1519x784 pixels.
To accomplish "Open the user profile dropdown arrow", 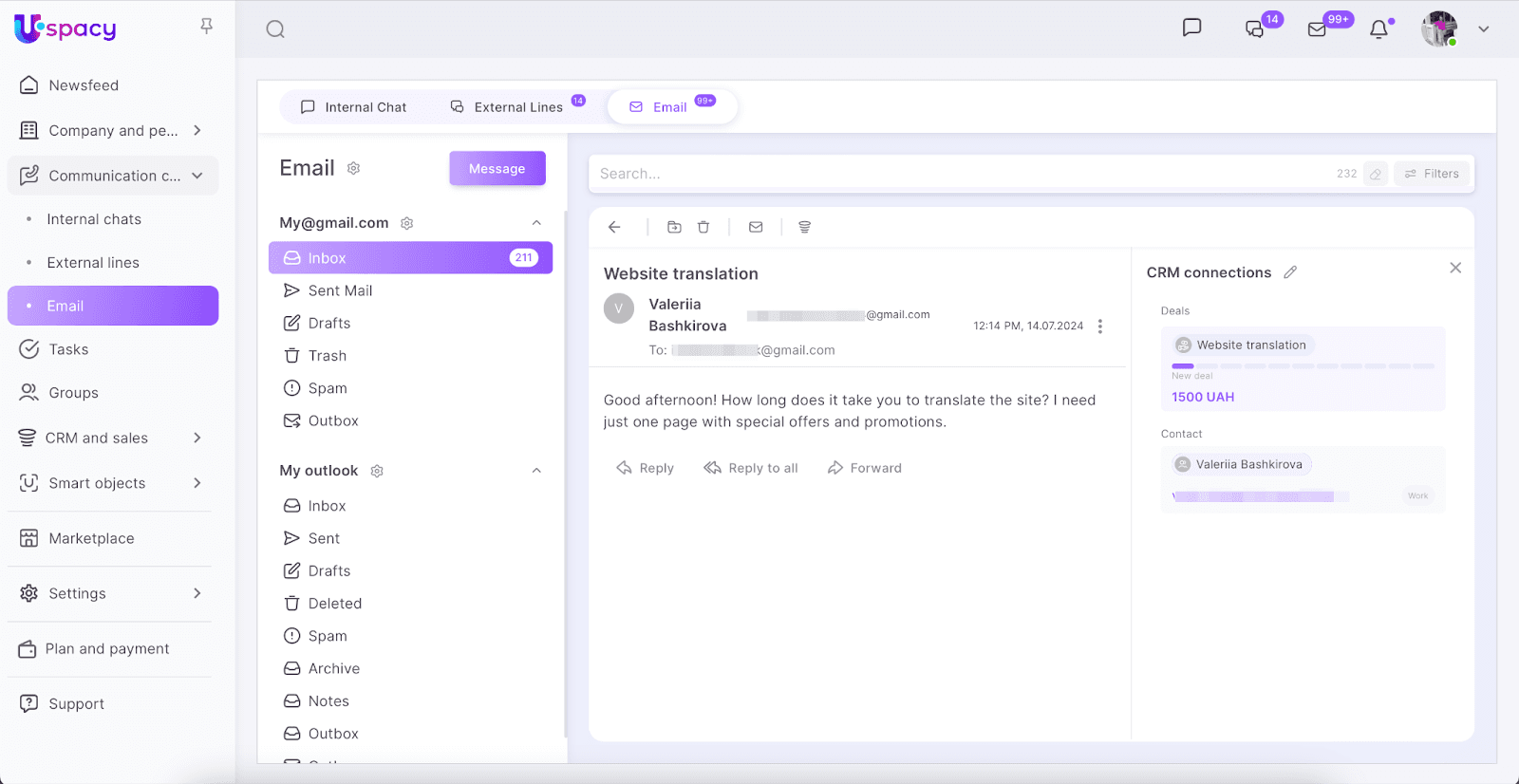I will coord(1483,29).
